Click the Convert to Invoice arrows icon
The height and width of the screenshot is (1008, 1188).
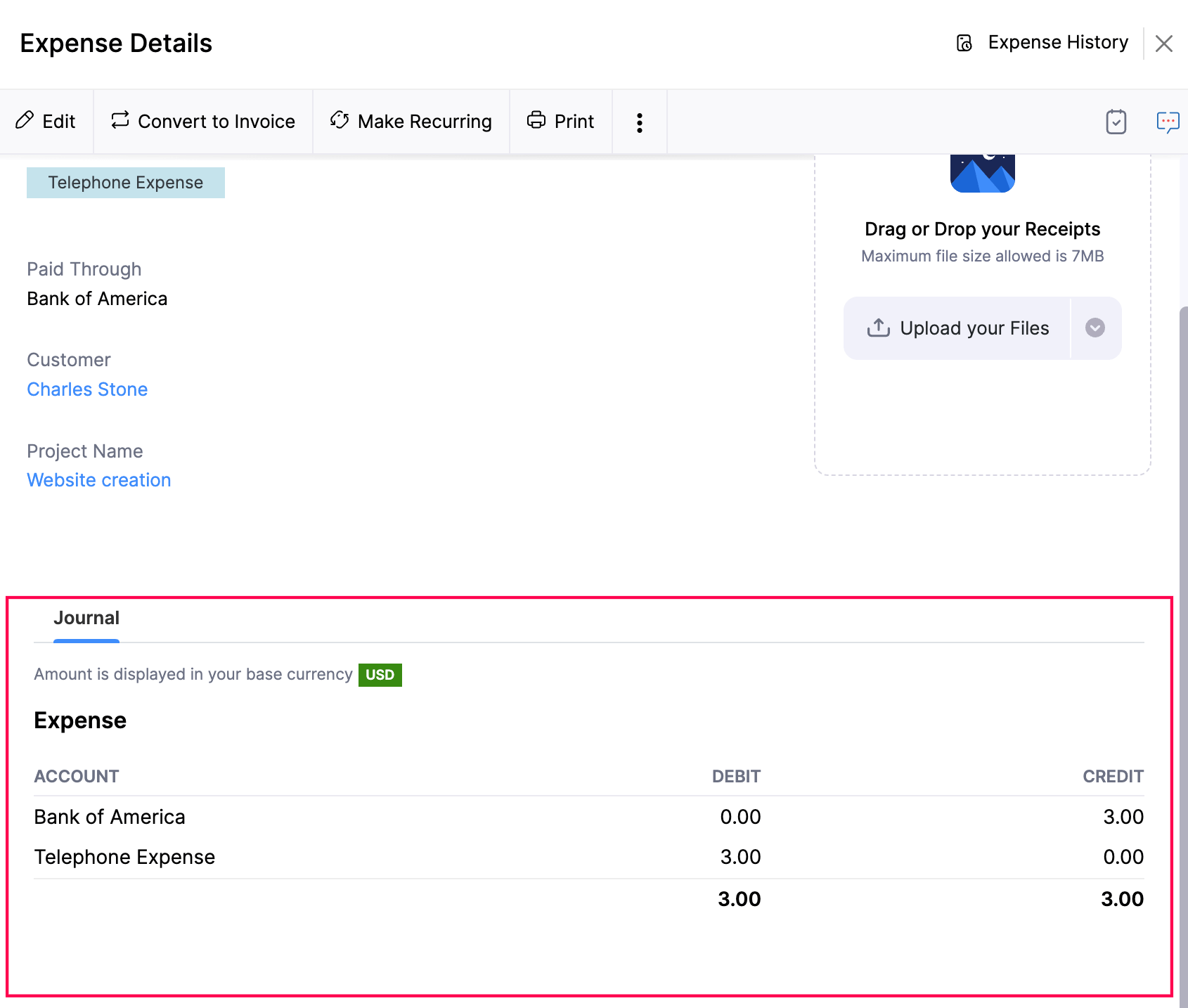[x=120, y=120]
